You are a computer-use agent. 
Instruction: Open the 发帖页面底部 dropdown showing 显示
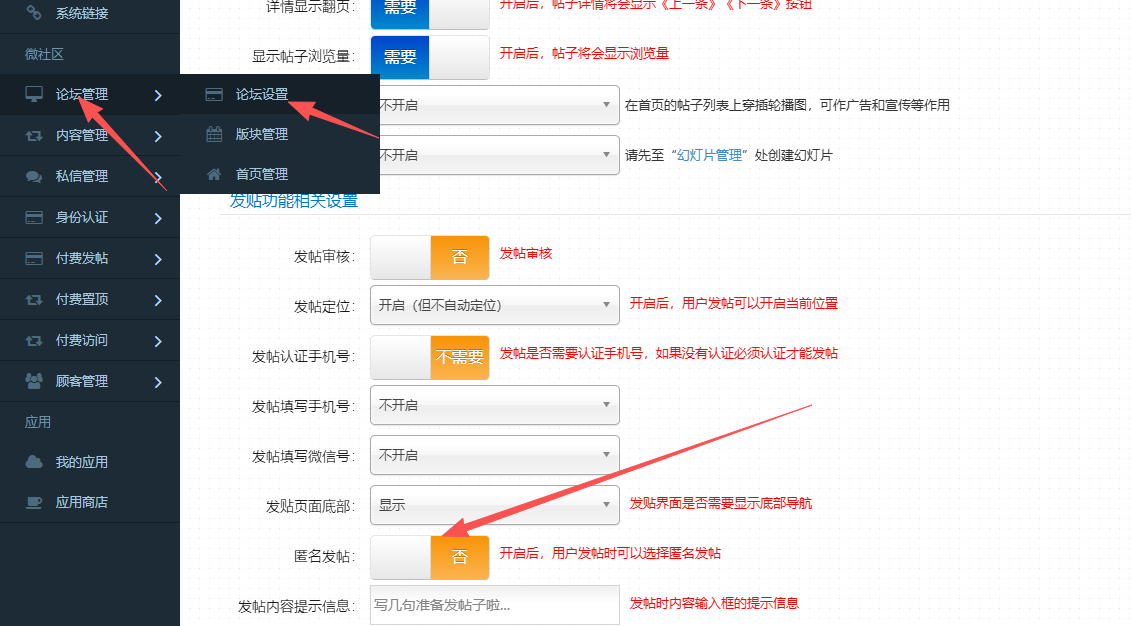click(494, 505)
